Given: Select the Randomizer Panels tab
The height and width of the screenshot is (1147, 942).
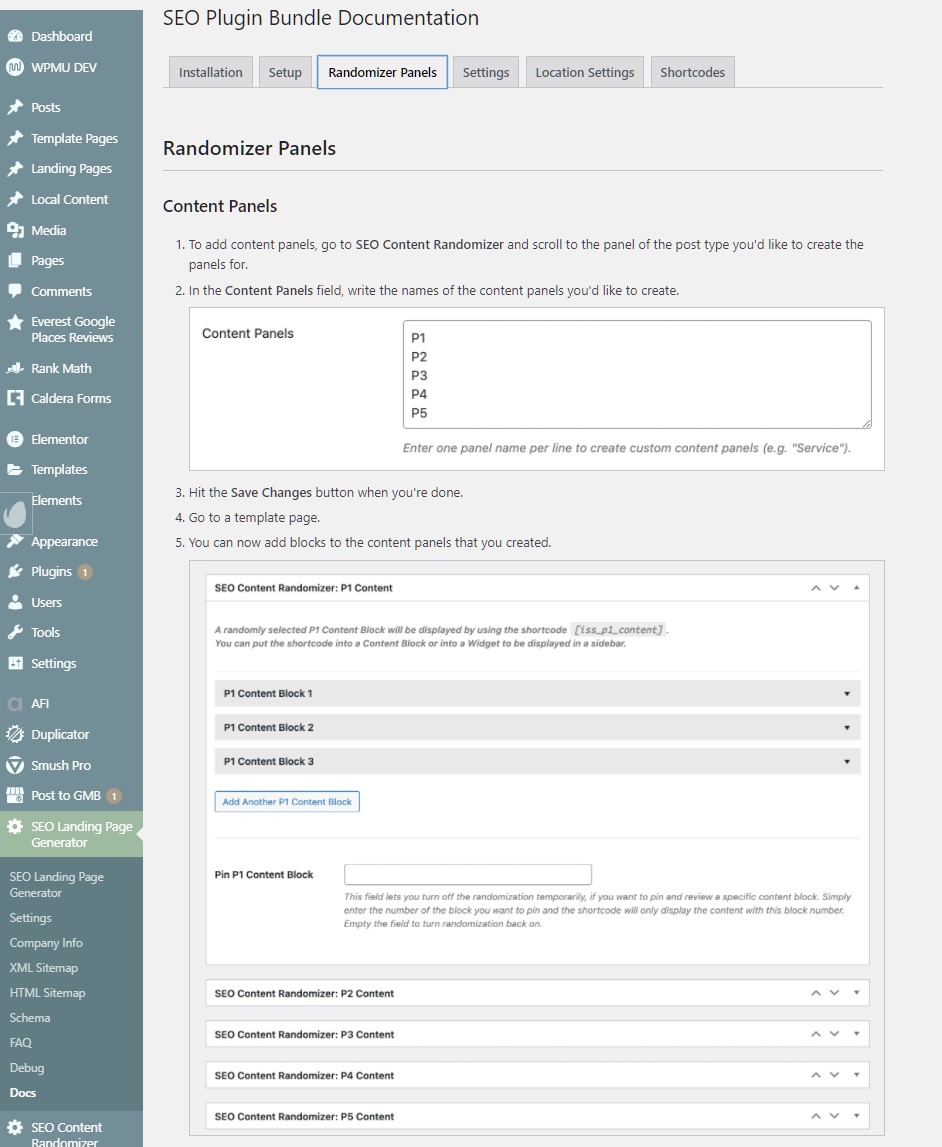Looking at the screenshot, I should pyautogui.click(x=383, y=72).
